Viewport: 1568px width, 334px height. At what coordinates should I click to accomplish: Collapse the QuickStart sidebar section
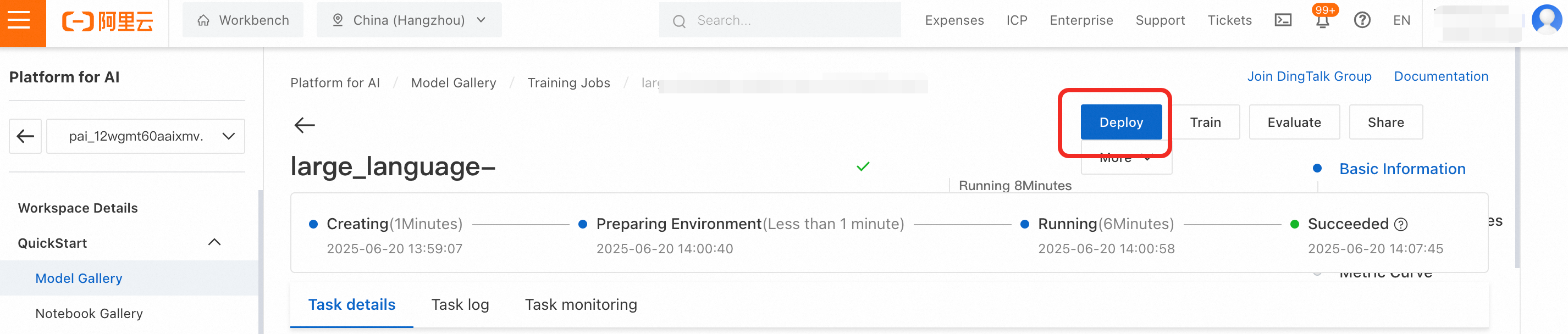point(214,243)
